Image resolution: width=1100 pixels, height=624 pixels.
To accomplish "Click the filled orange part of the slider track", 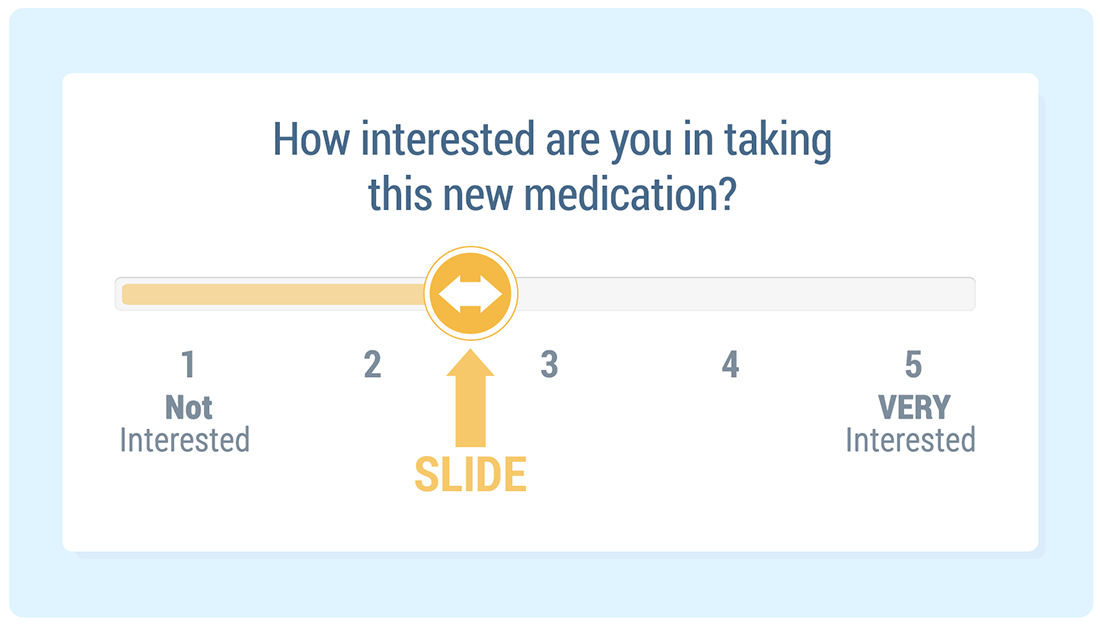I will tap(270, 294).
